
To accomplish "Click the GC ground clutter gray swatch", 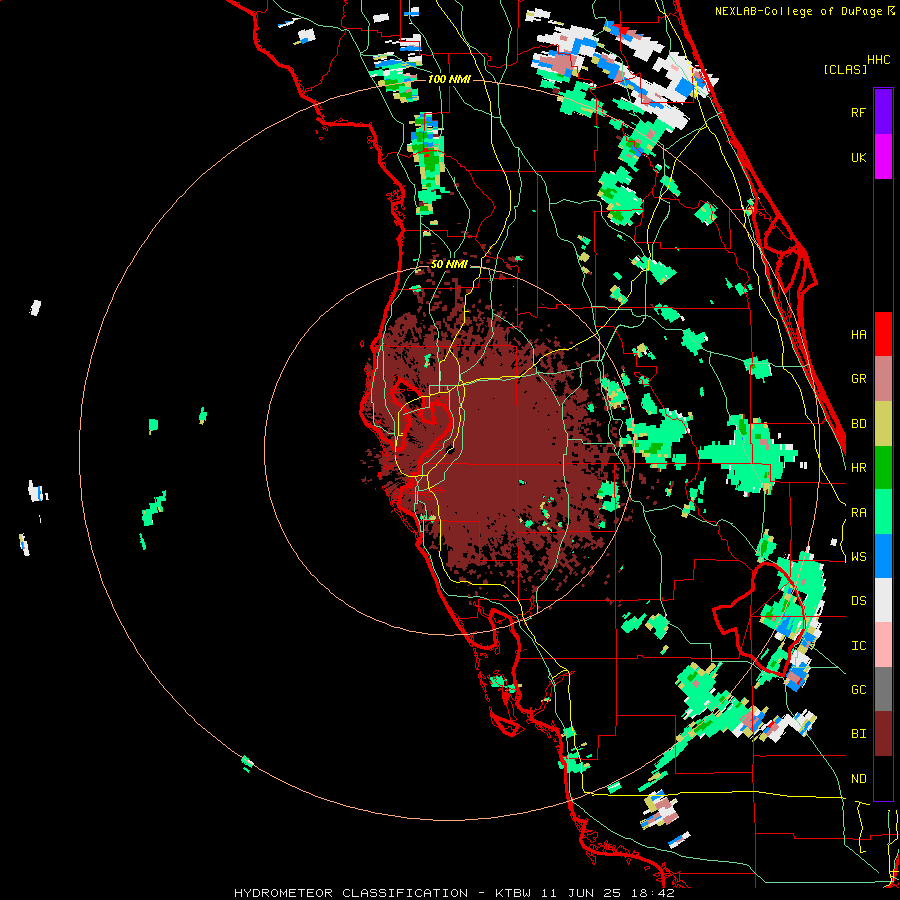I will 883,689.
